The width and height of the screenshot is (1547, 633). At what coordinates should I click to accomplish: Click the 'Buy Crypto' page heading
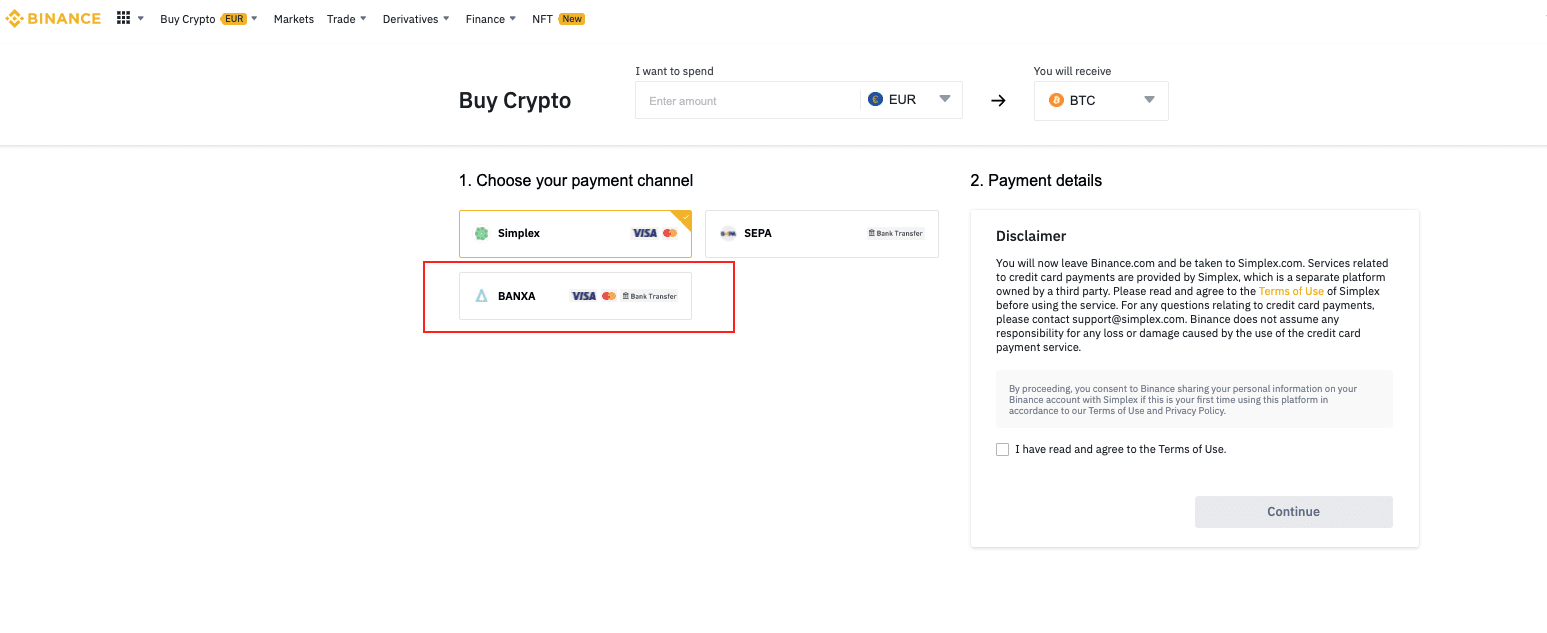click(515, 100)
